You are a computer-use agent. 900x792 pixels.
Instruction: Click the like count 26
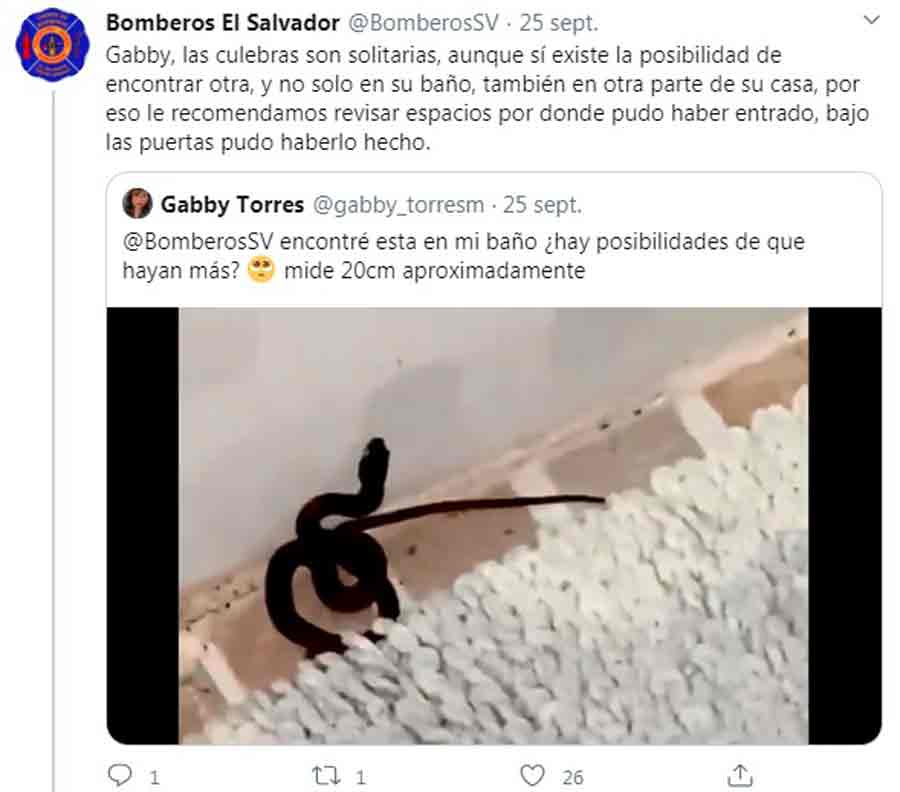572,777
